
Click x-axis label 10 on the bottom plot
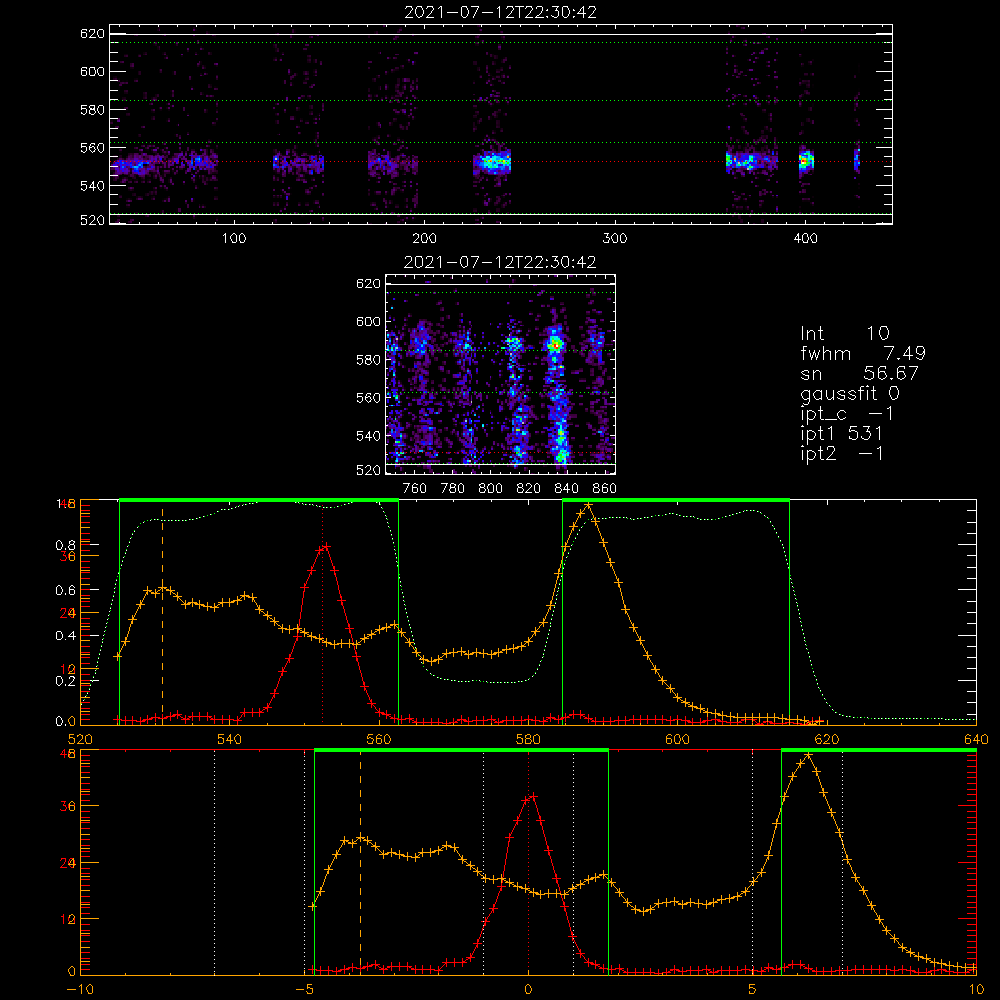coord(976,989)
